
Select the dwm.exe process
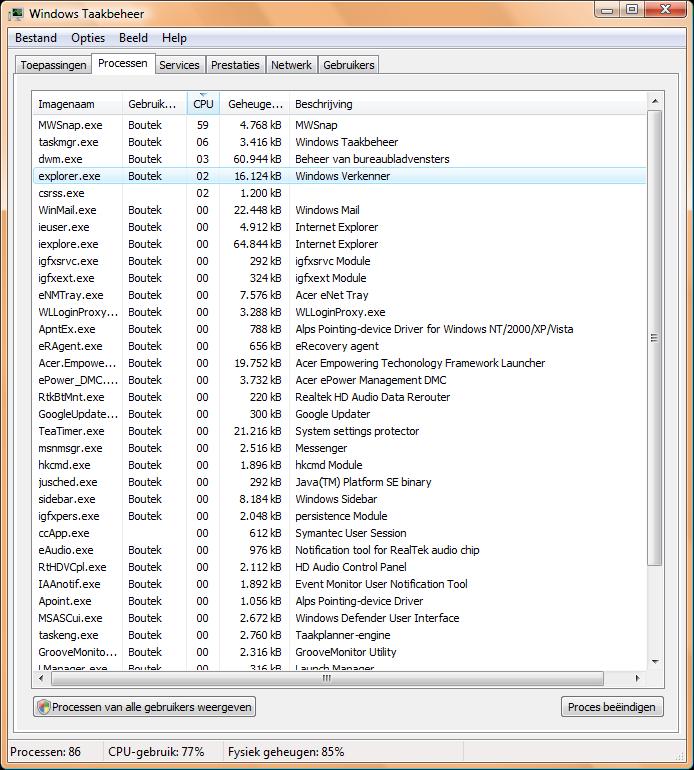coord(339,159)
